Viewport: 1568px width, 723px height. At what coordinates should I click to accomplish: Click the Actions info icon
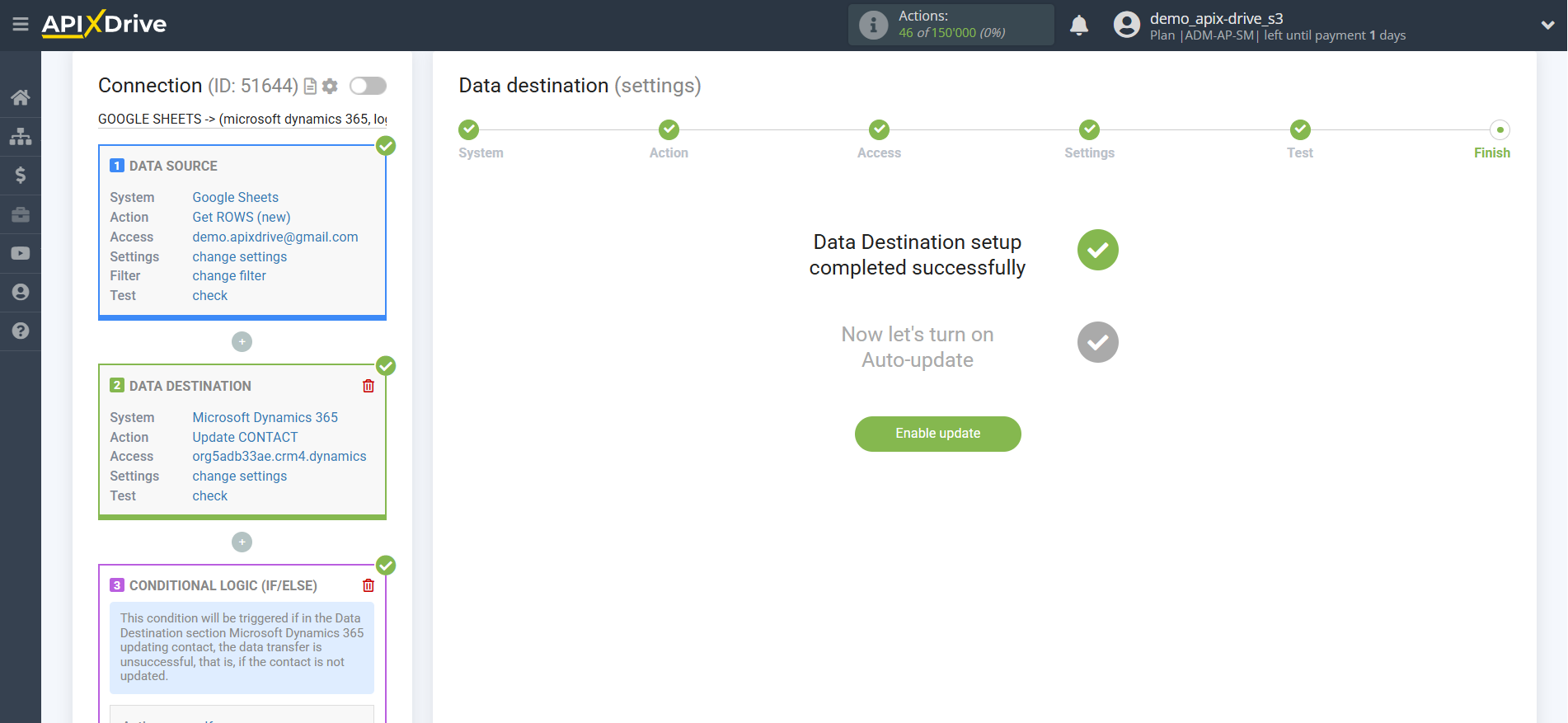coord(873,25)
